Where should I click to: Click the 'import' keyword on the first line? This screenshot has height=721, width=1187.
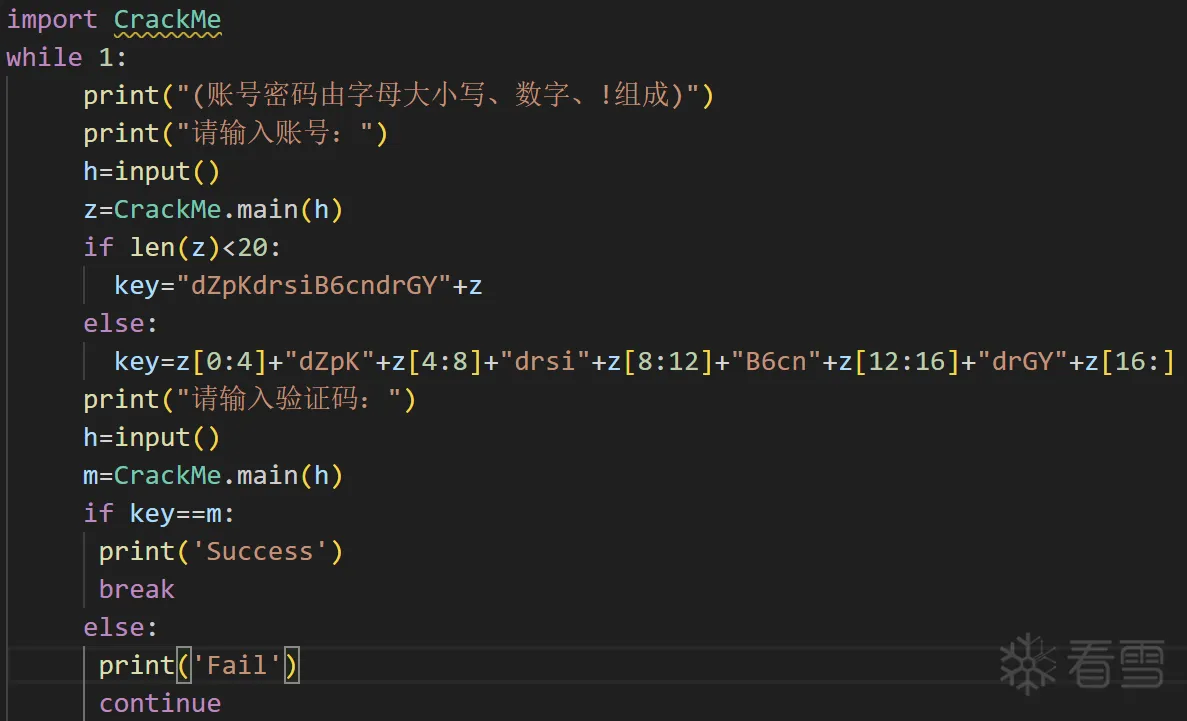point(52,19)
